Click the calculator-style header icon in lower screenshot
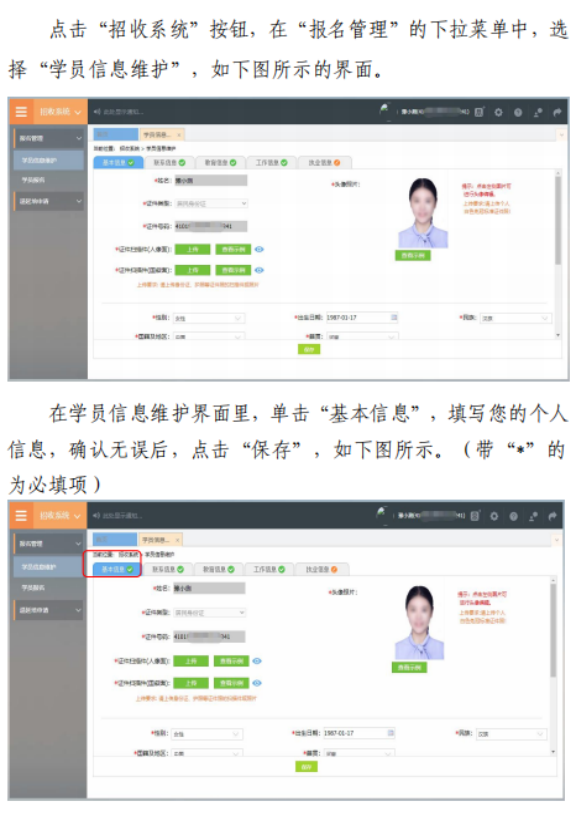Screen dimensions: 576x827 pyautogui.click(x=474, y=516)
